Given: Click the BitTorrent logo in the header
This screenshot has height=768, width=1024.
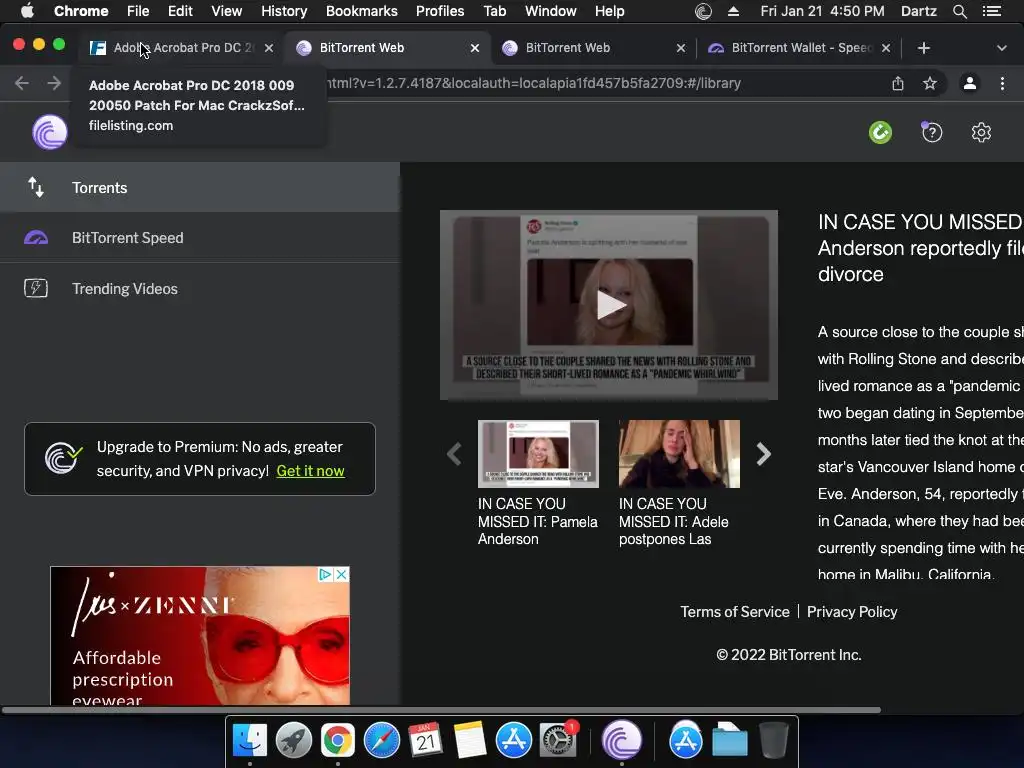Looking at the screenshot, I should click(50, 132).
